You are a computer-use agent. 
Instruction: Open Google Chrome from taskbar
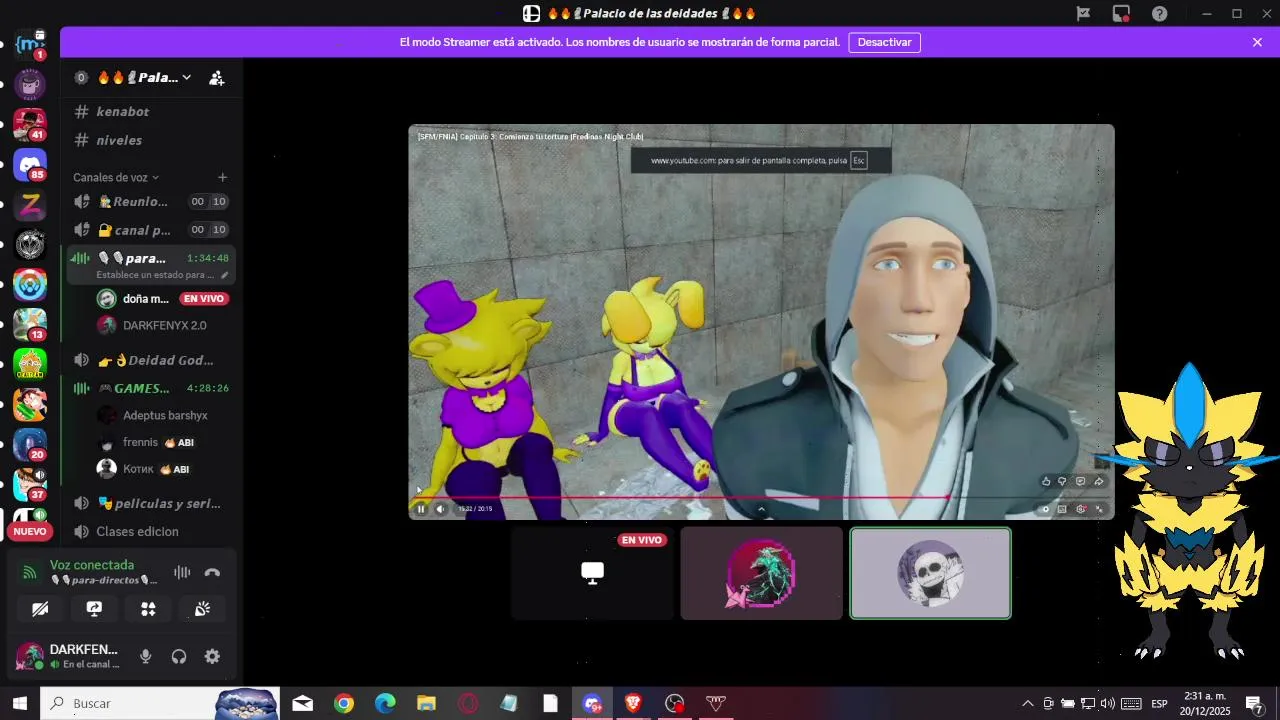coord(344,704)
